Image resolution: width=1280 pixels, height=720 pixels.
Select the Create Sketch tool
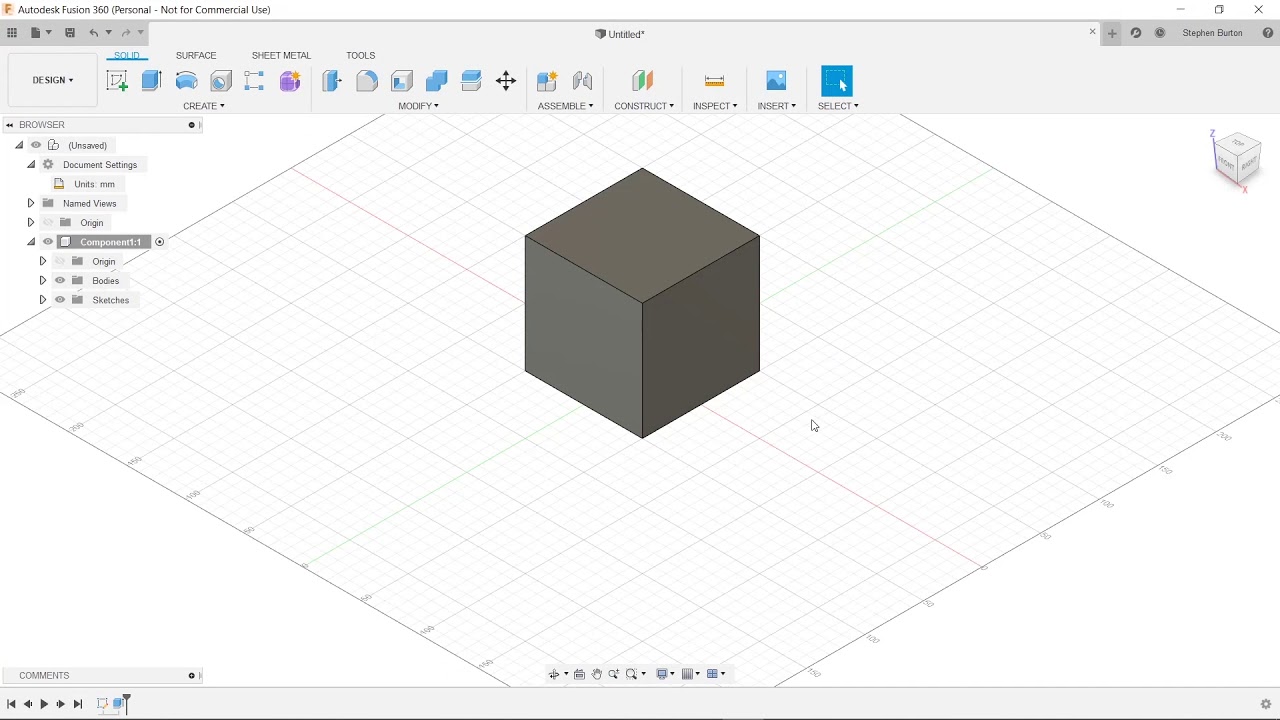tap(117, 81)
